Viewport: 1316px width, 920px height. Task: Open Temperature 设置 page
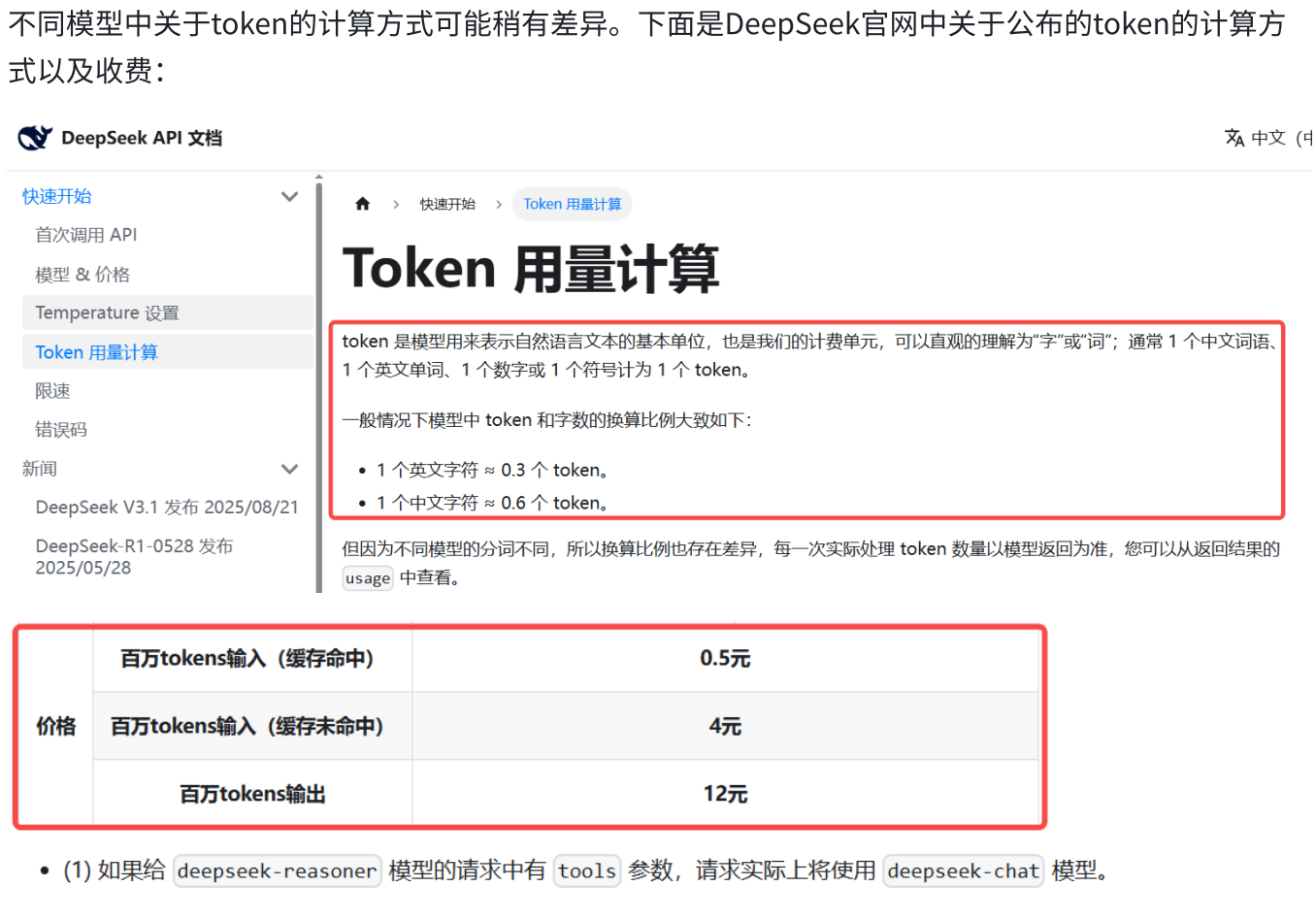[x=167, y=312]
